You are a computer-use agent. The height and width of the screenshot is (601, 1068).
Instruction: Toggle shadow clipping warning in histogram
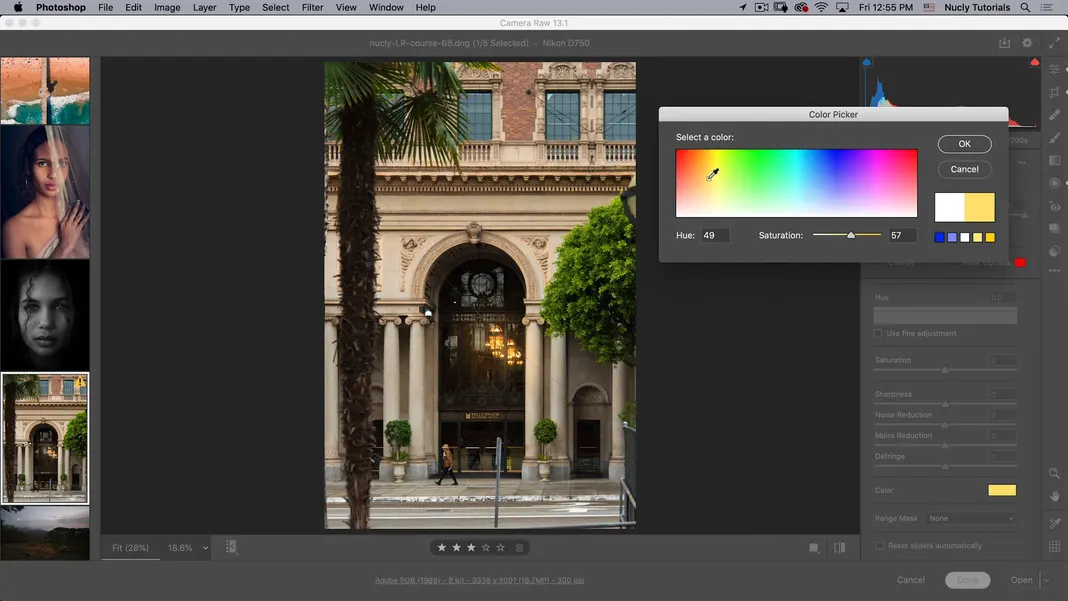[866, 62]
